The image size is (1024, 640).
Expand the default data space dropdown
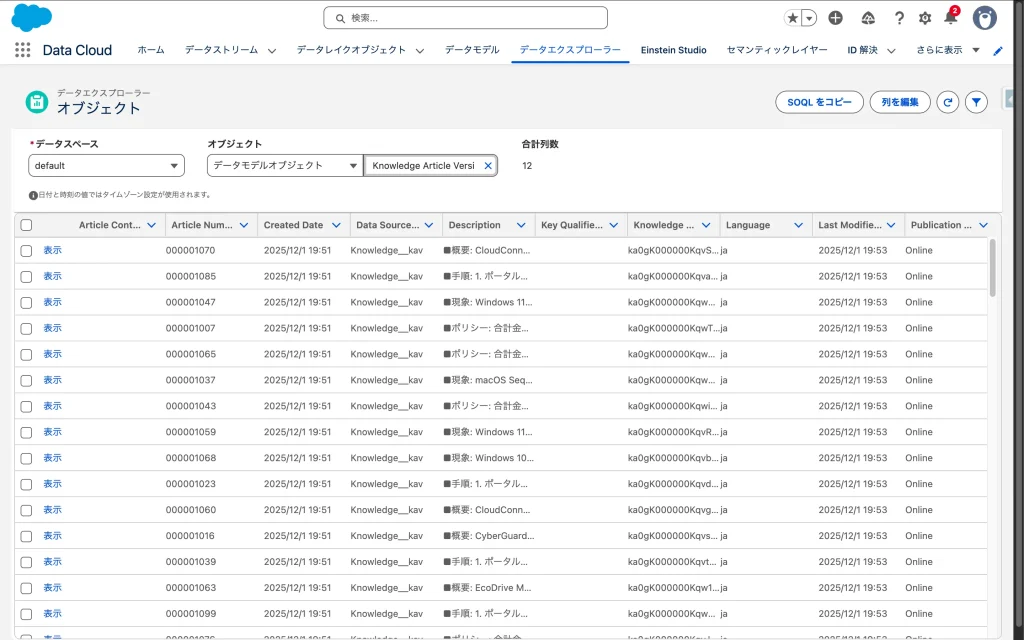(x=106, y=166)
